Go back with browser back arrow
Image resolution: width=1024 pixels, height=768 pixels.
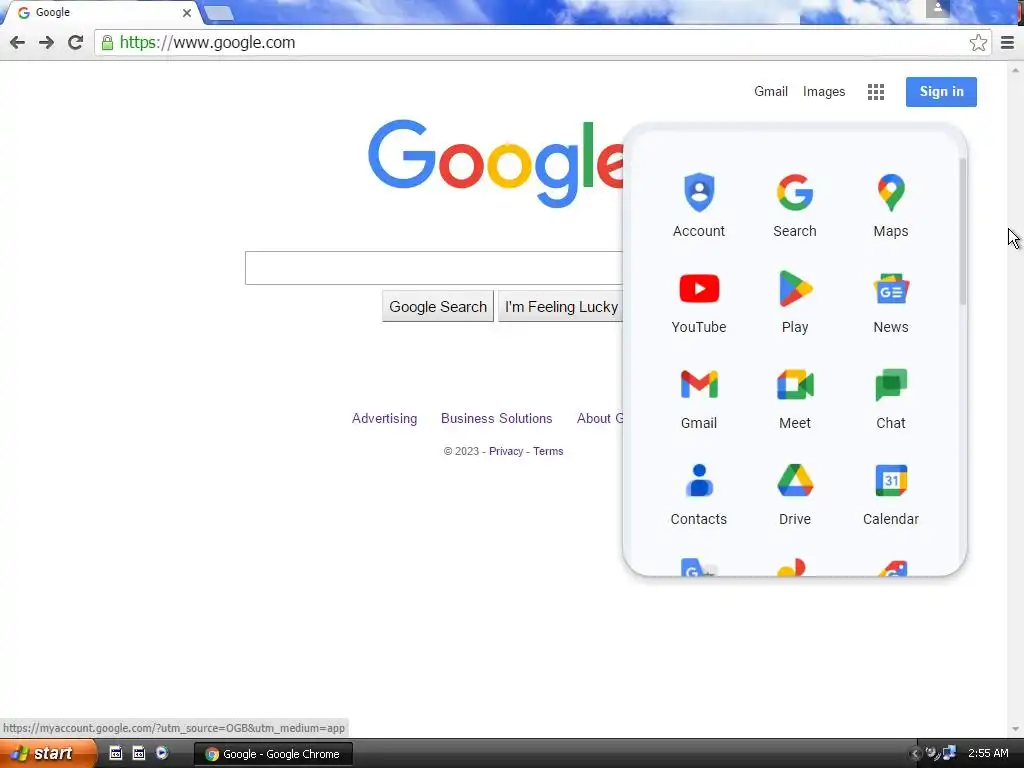18,42
